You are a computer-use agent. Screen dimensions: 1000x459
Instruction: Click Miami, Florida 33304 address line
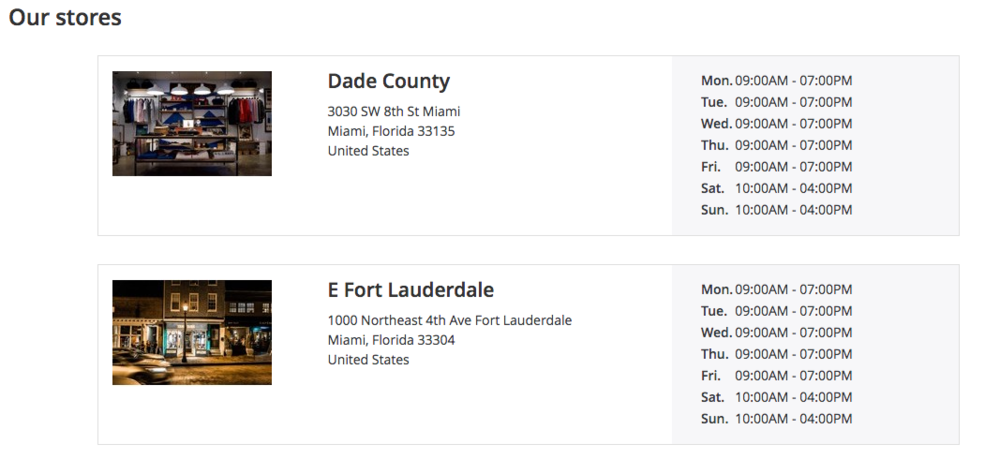tap(391, 340)
